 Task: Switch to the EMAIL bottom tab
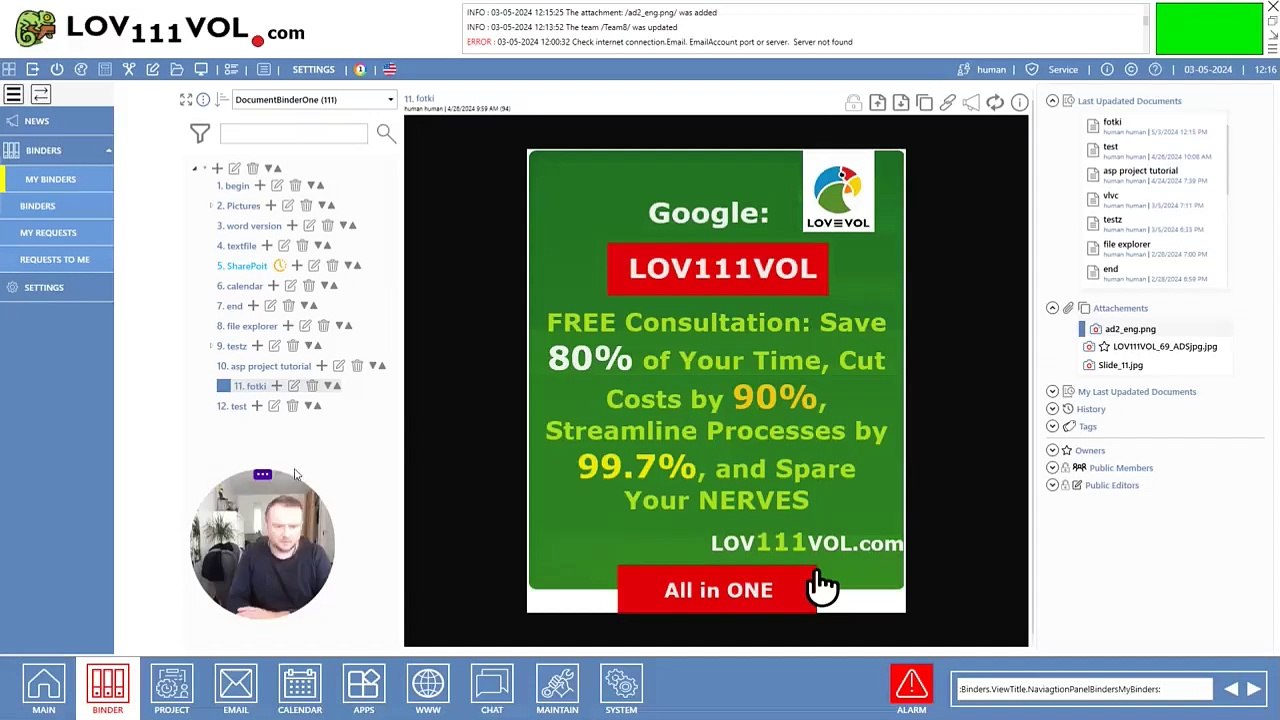pos(236,690)
